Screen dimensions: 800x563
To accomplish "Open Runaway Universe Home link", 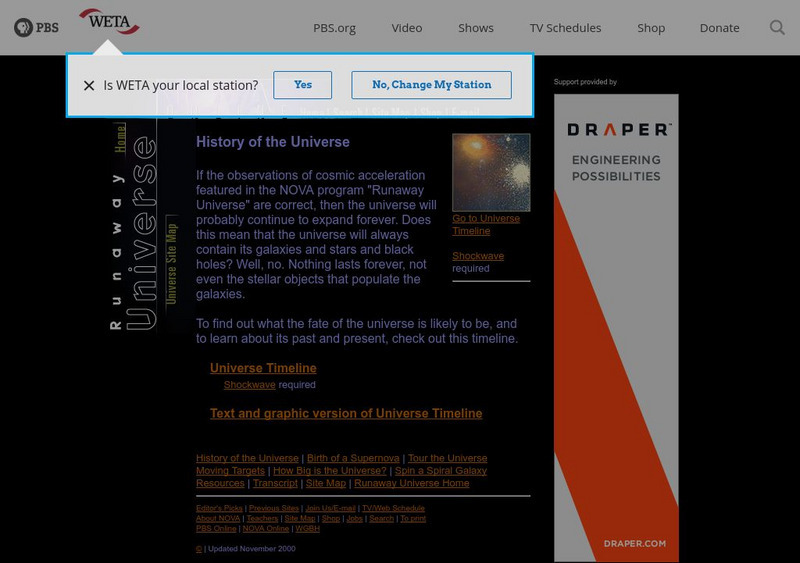I will 412,483.
